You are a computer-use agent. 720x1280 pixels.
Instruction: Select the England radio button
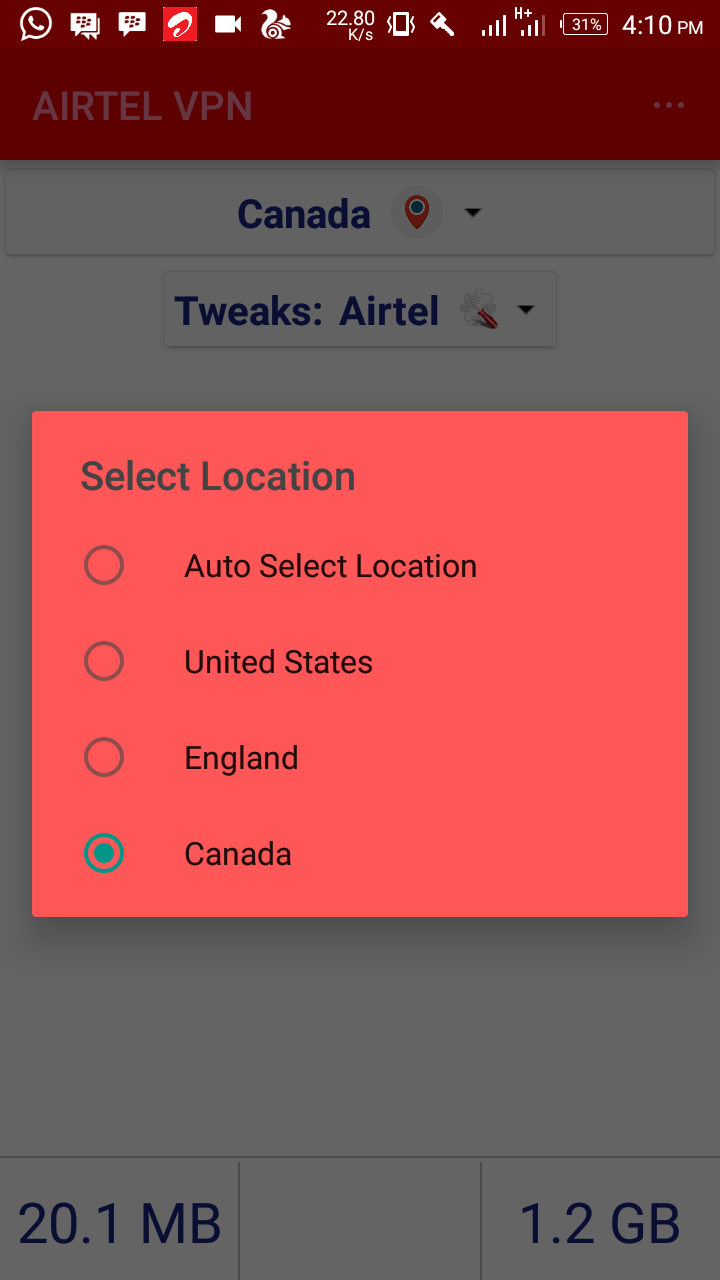(104, 758)
